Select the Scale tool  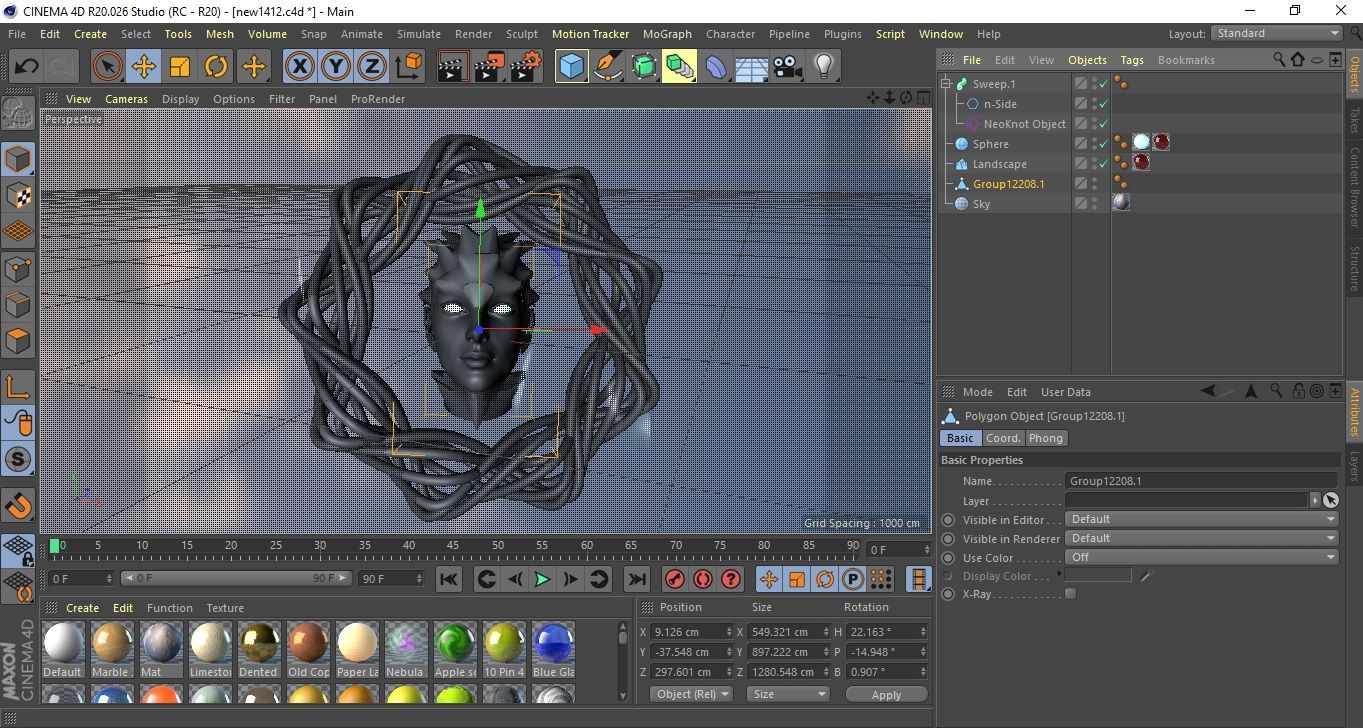180,67
